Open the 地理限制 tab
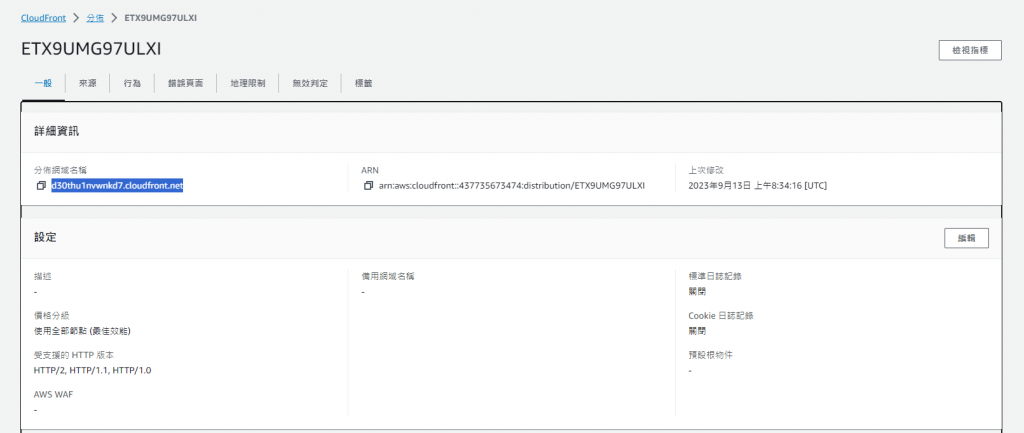Screen dimensions: 1024x433 click(248, 84)
